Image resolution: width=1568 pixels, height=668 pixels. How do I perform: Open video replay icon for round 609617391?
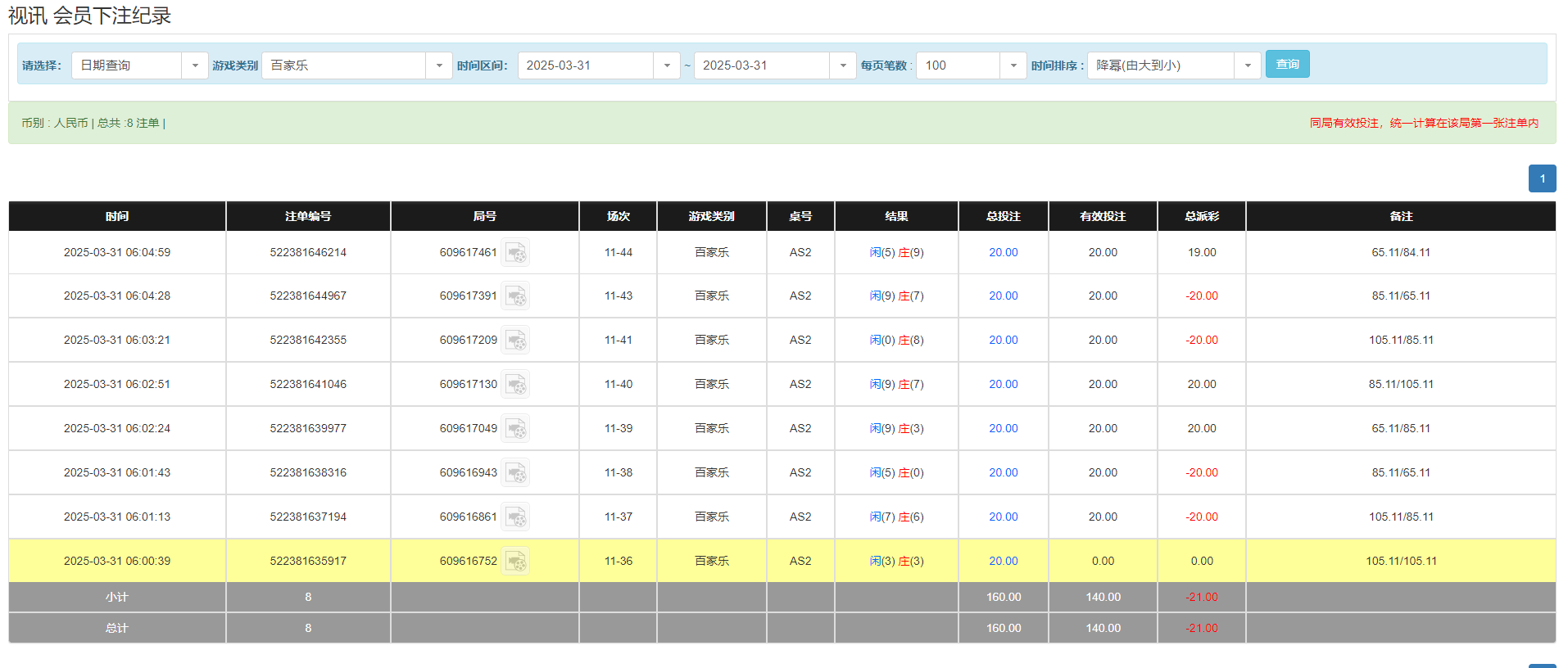coord(515,296)
